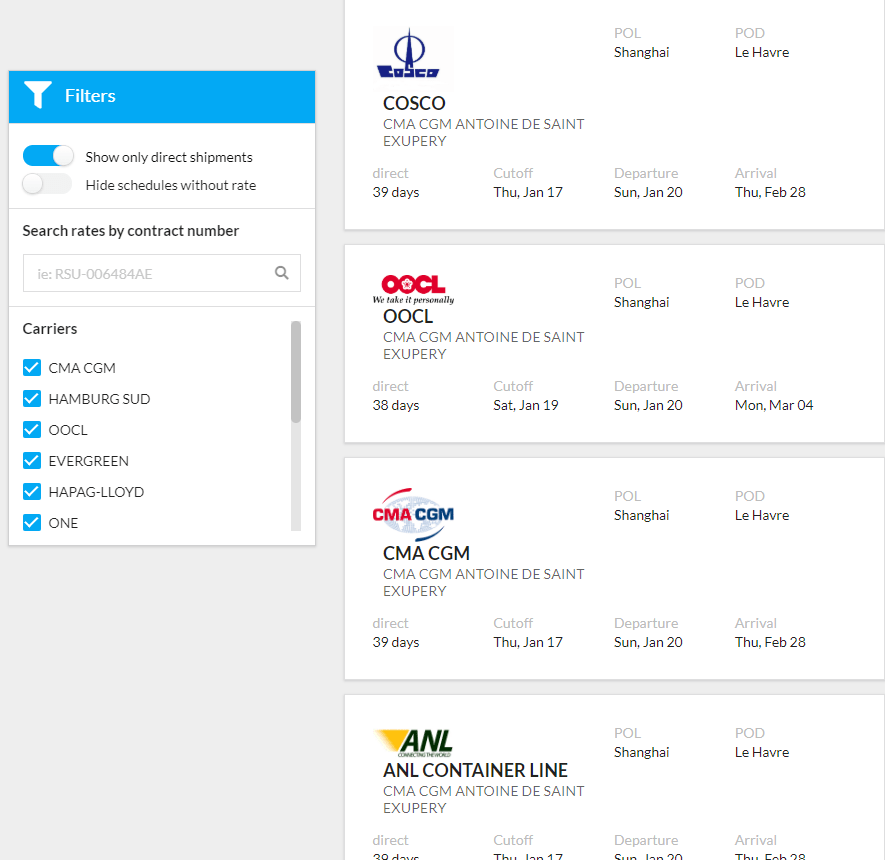Click Shanghai POL in the ANL card

[641, 752]
